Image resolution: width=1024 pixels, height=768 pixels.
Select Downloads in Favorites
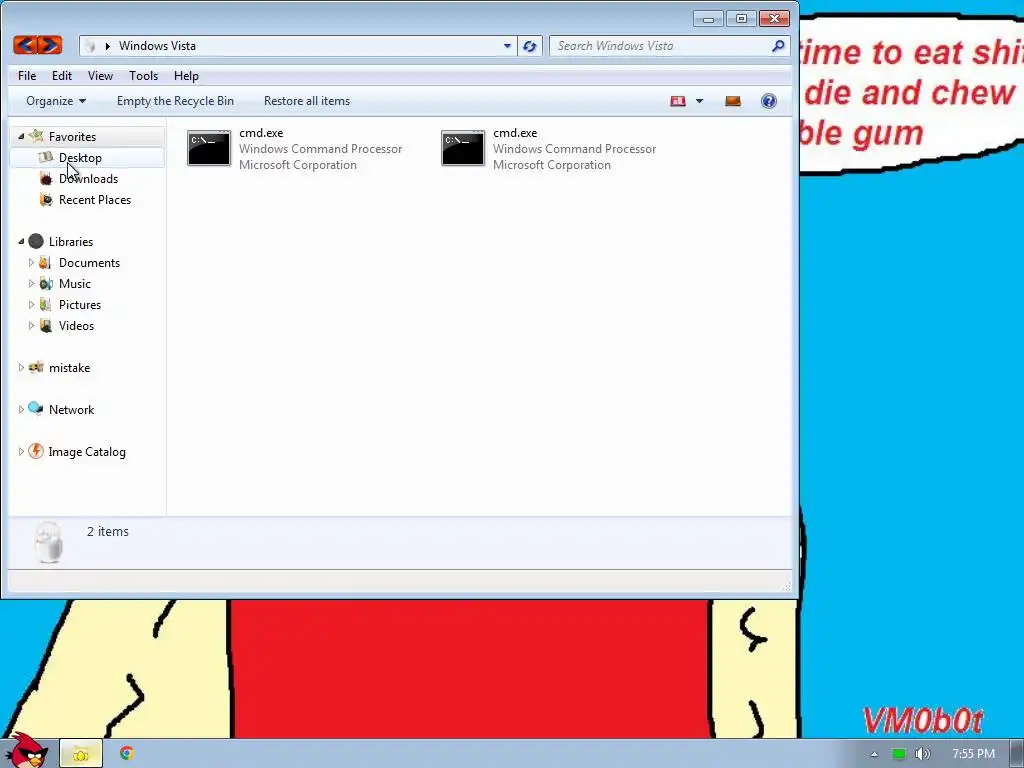[88, 178]
